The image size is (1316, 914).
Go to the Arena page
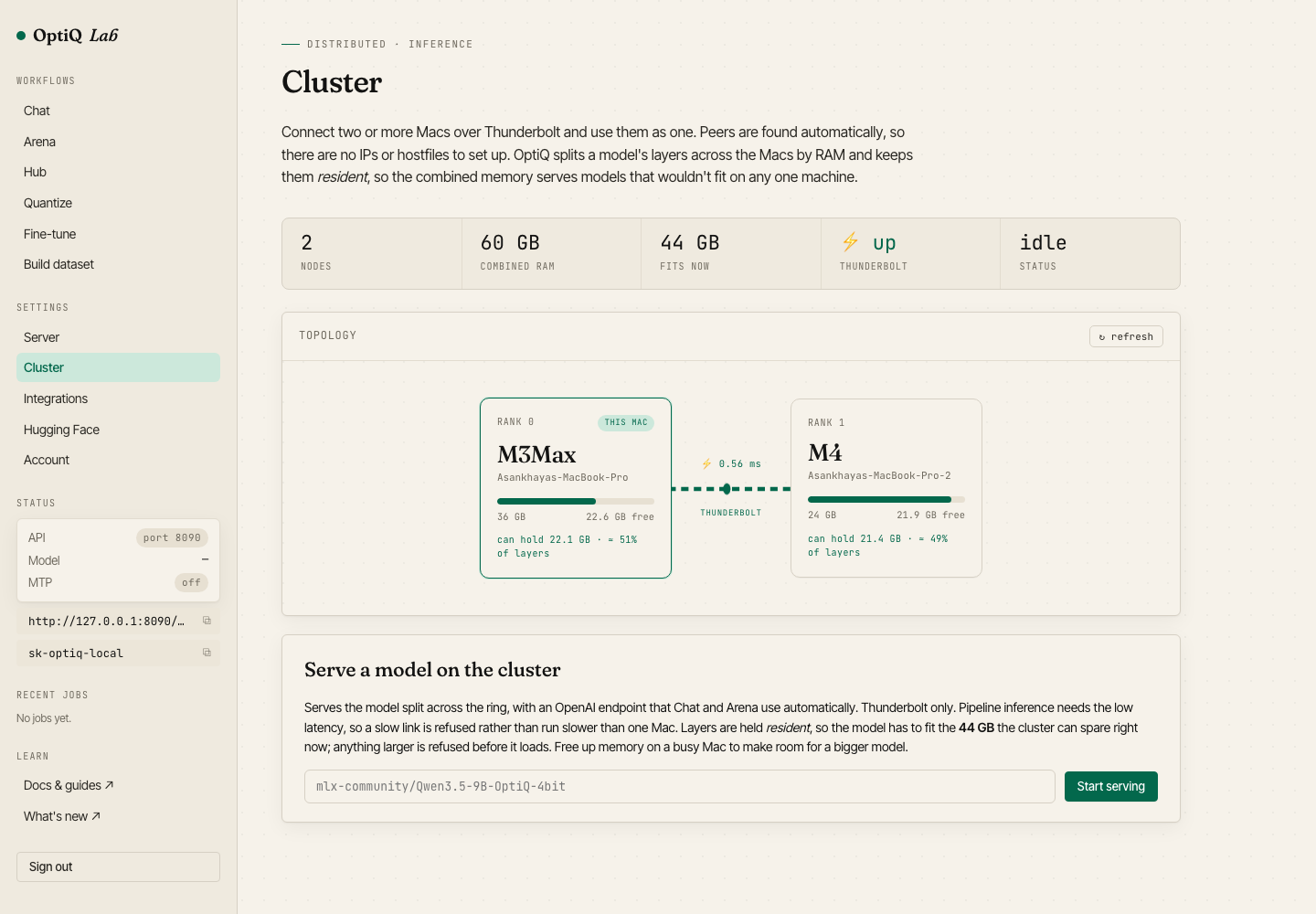click(x=118, y=142)
